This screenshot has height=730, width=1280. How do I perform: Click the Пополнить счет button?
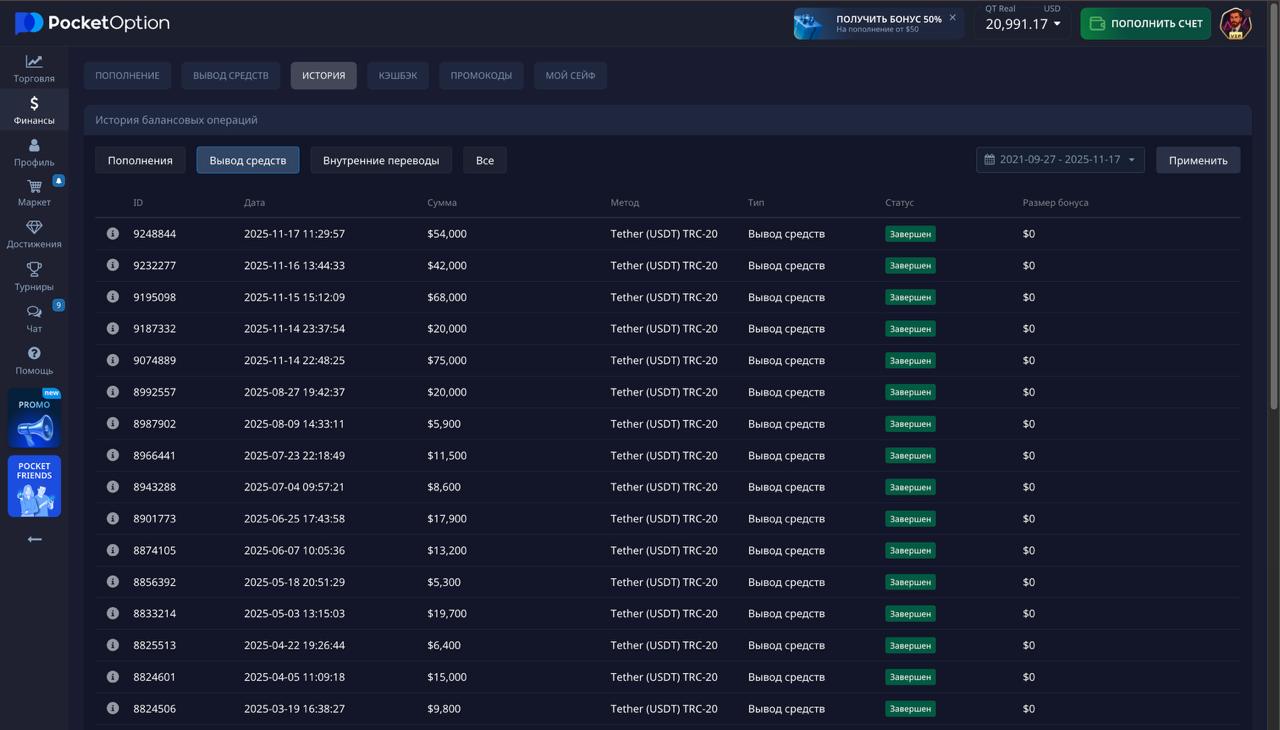coord(1145,24)
